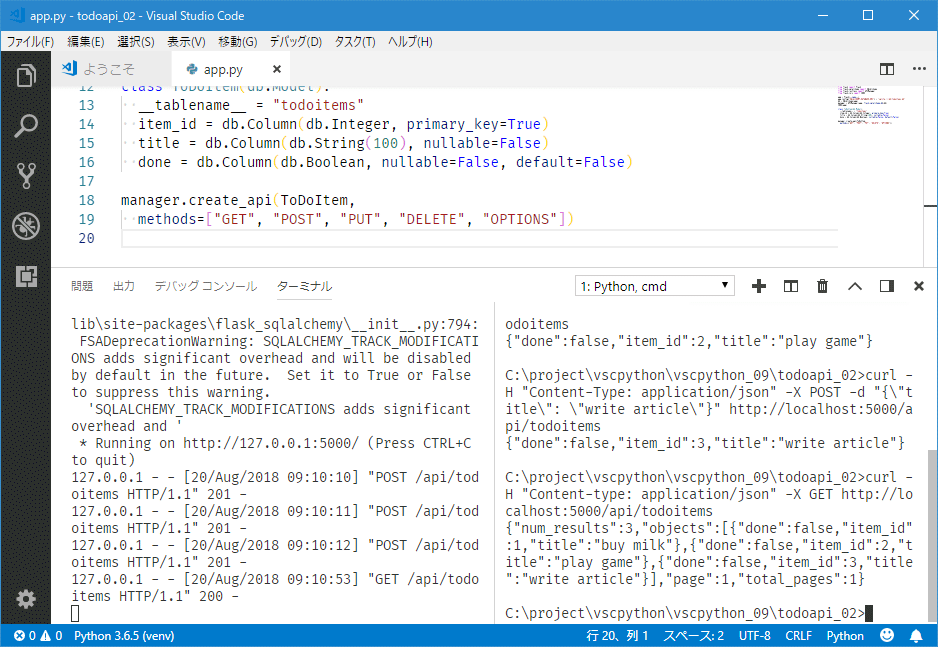Switch to the ようこそ tab
This screenshot has height=647, width=938.
coord(111,69)
